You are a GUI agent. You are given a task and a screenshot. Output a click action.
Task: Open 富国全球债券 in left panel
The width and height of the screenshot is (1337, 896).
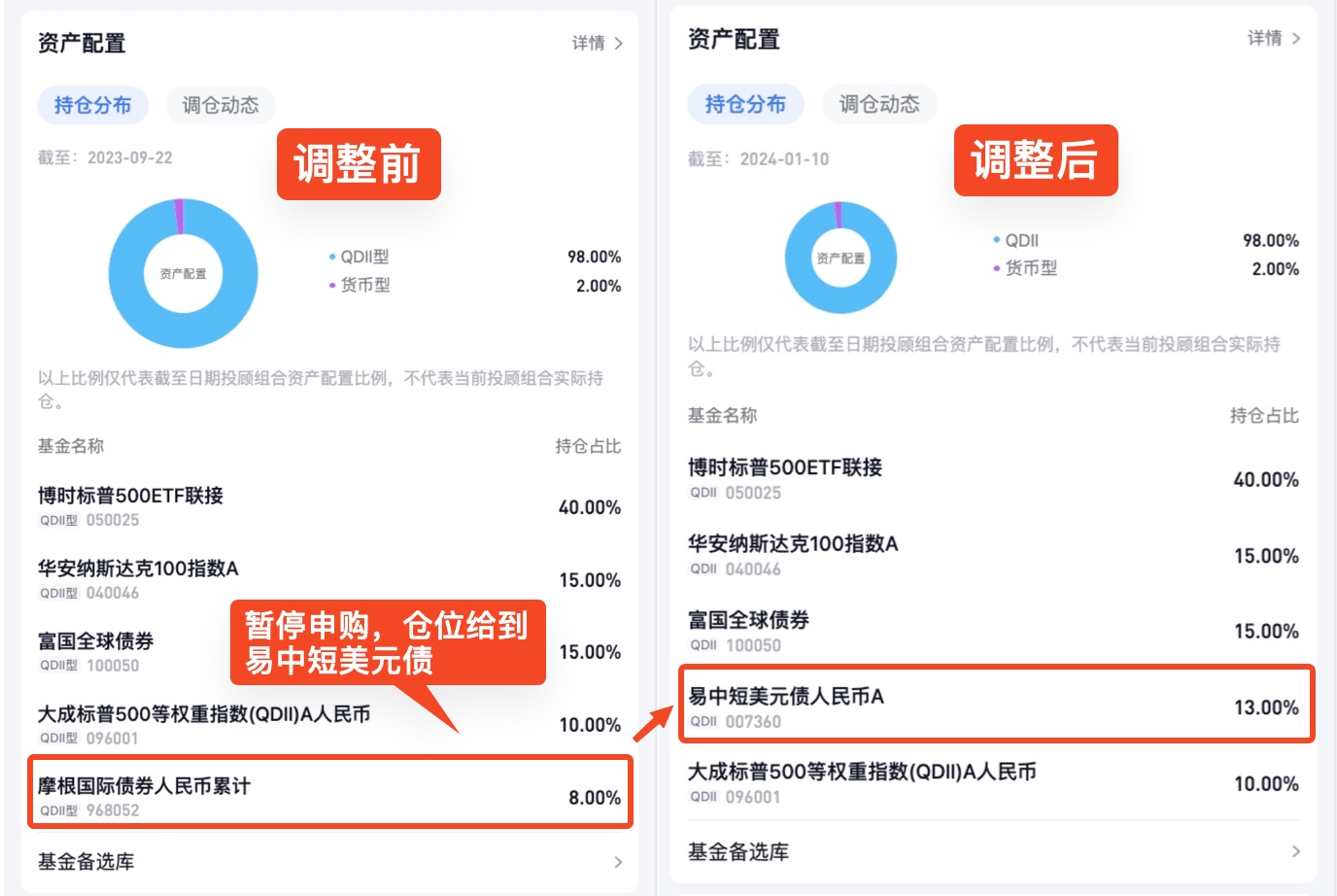pos(330,652)
